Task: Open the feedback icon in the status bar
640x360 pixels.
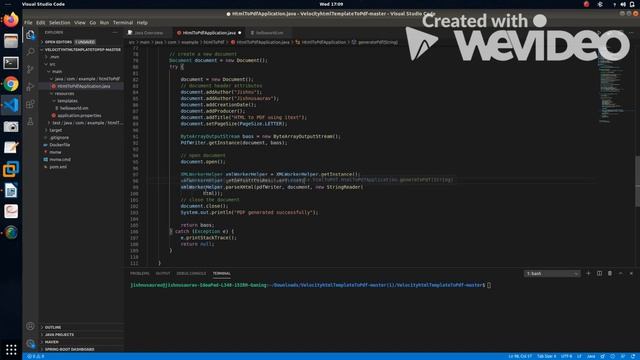Action: tap(623, 356)
